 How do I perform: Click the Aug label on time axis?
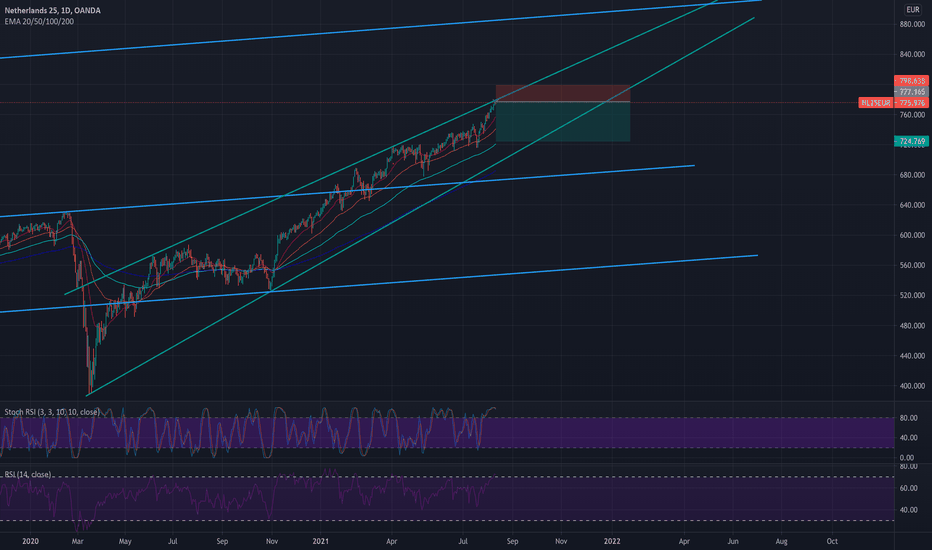[782, 542]
